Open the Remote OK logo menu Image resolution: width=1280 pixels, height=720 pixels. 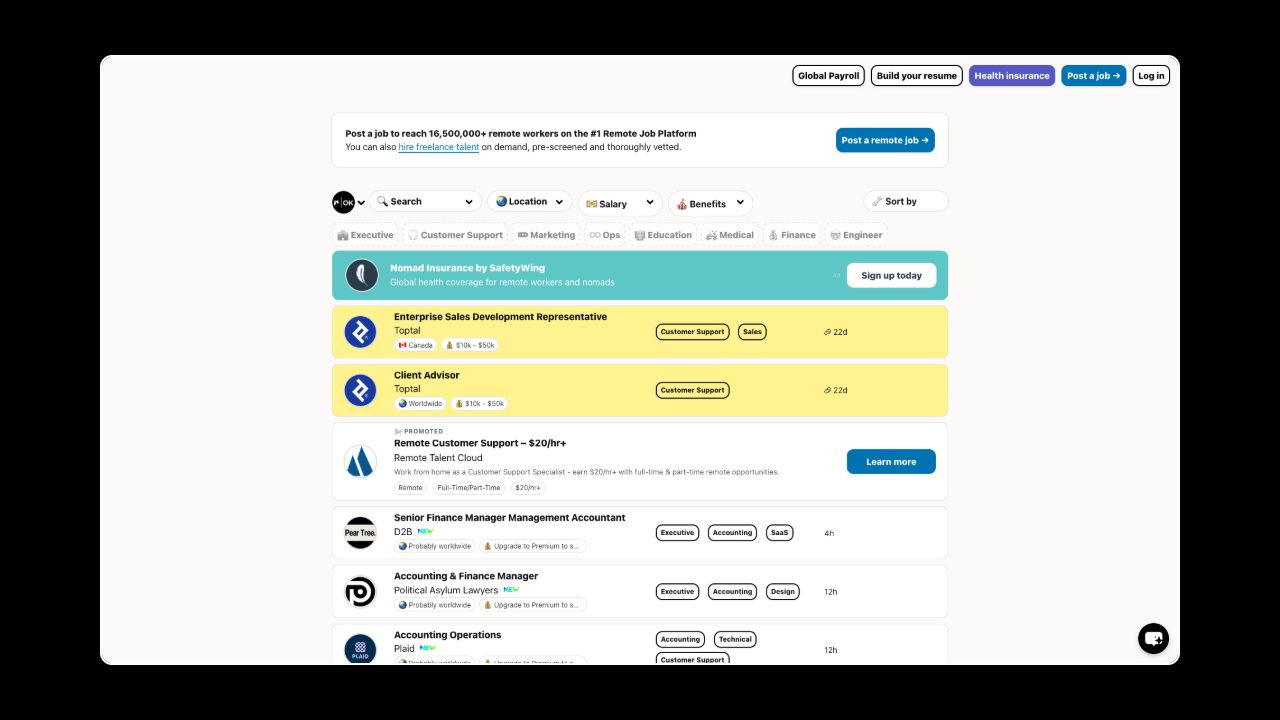tap(343, 202)
